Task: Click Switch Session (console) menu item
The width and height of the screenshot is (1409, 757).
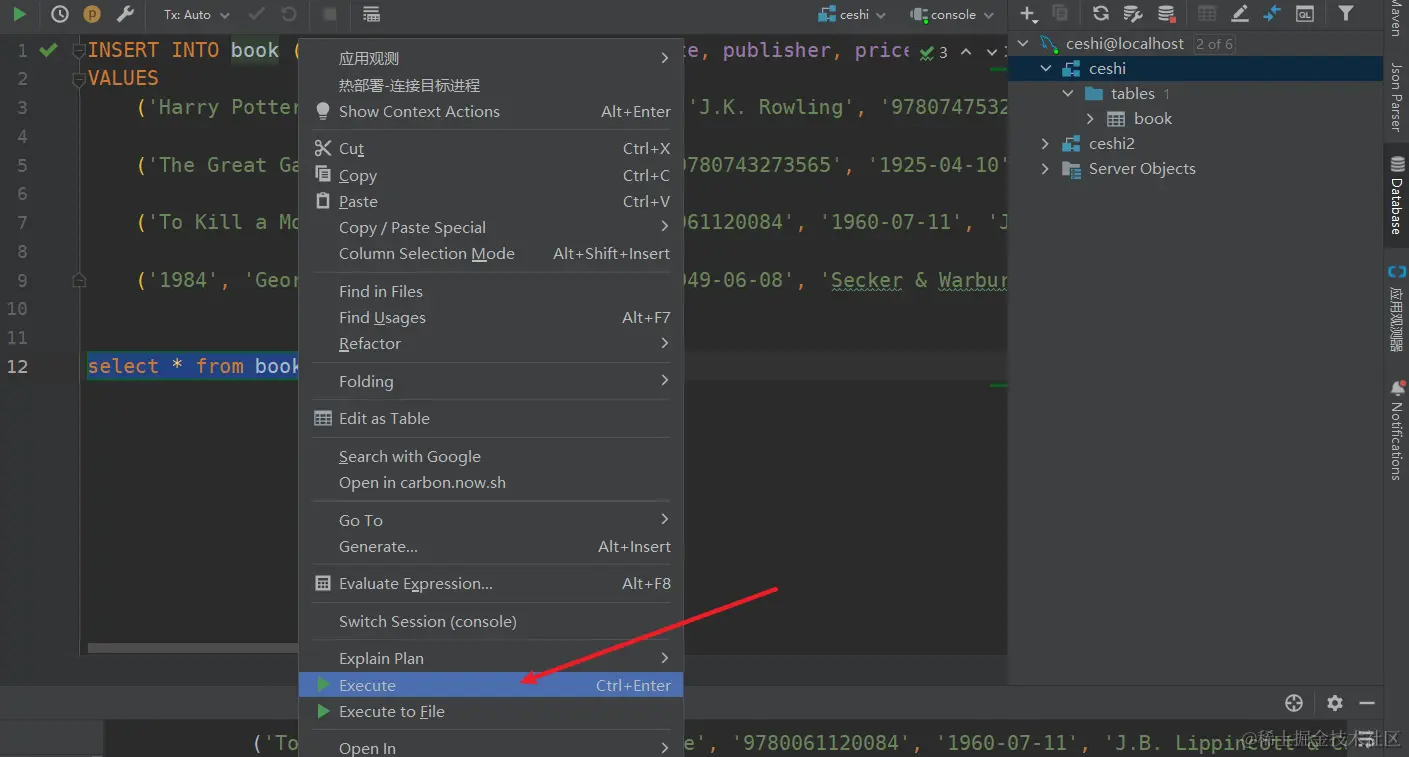Action: coord(491,621)
